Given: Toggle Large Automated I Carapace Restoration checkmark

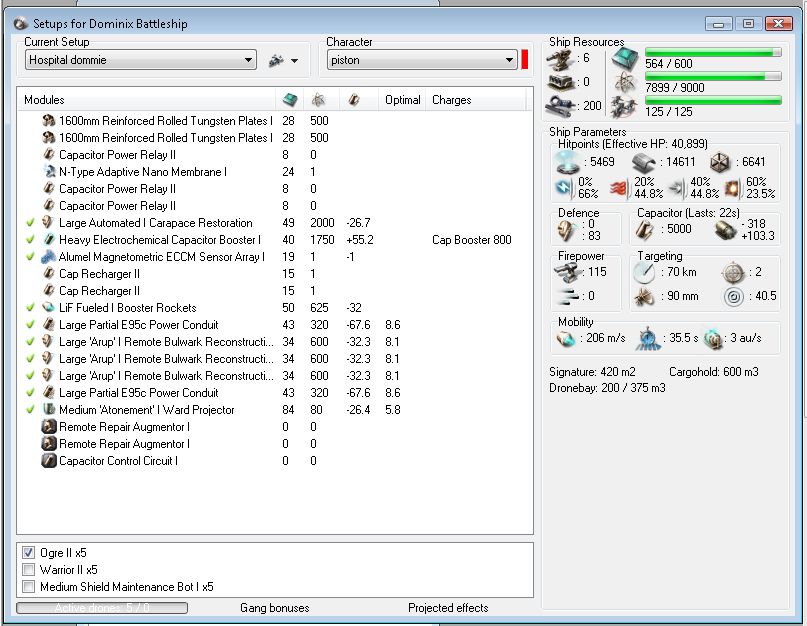Looking at the screenshot, I should (x=30, y=222).
